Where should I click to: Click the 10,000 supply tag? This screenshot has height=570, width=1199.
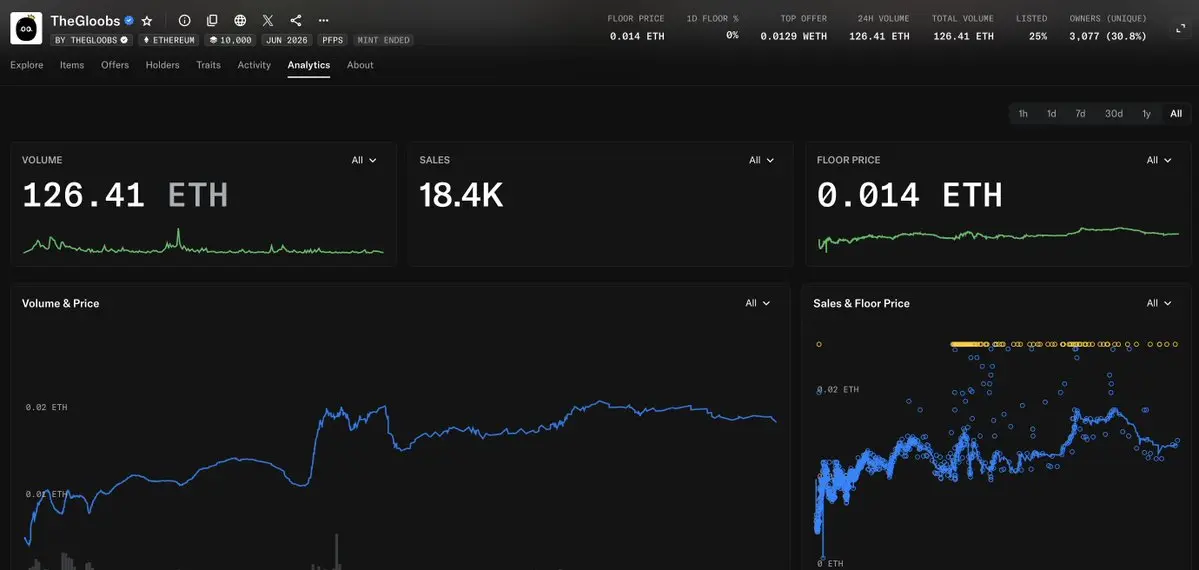pyautogui.click(x=230, y=40)
